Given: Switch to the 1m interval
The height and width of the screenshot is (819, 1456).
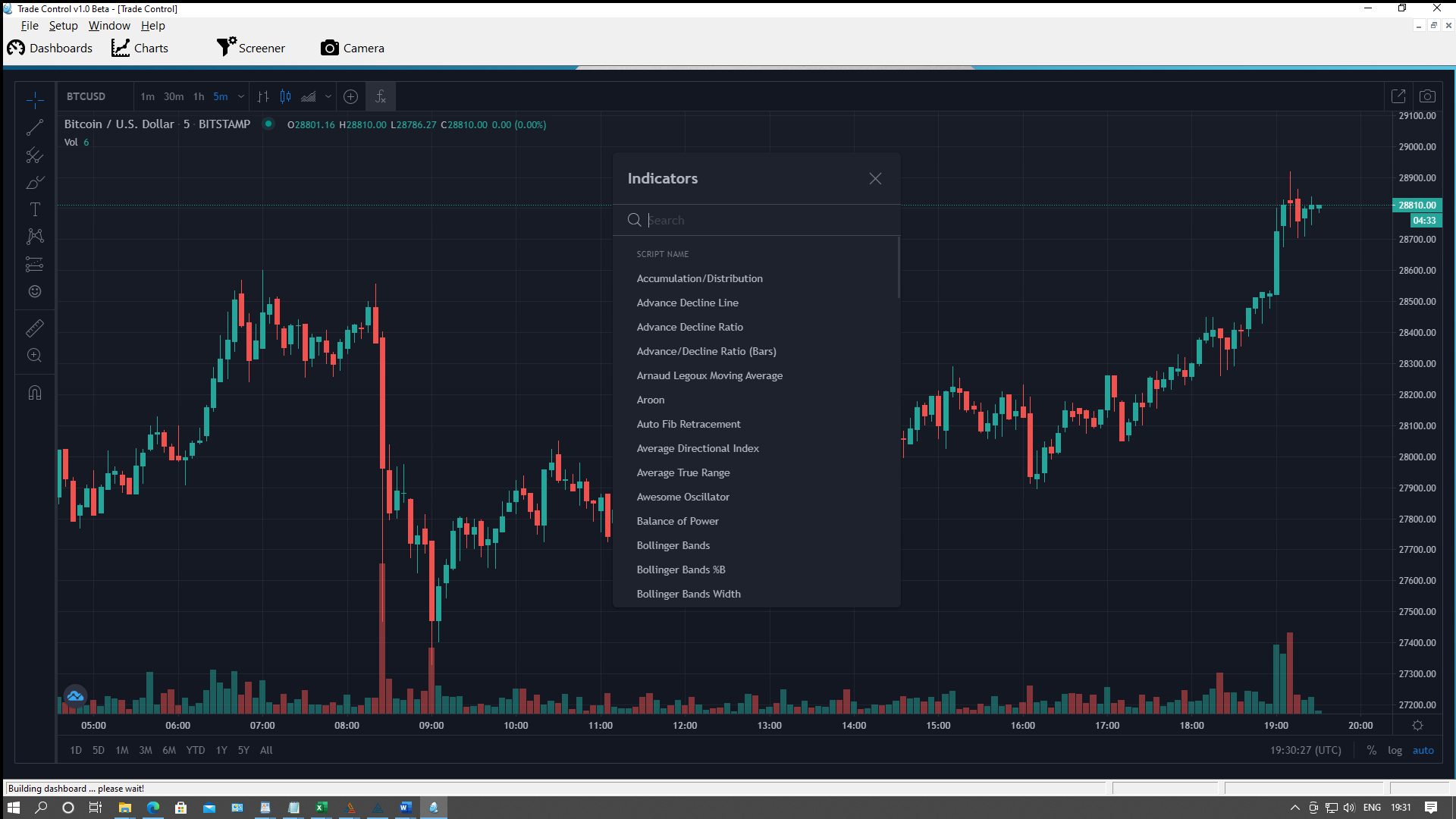Looking at the screenshot, I should click(147, 96).
